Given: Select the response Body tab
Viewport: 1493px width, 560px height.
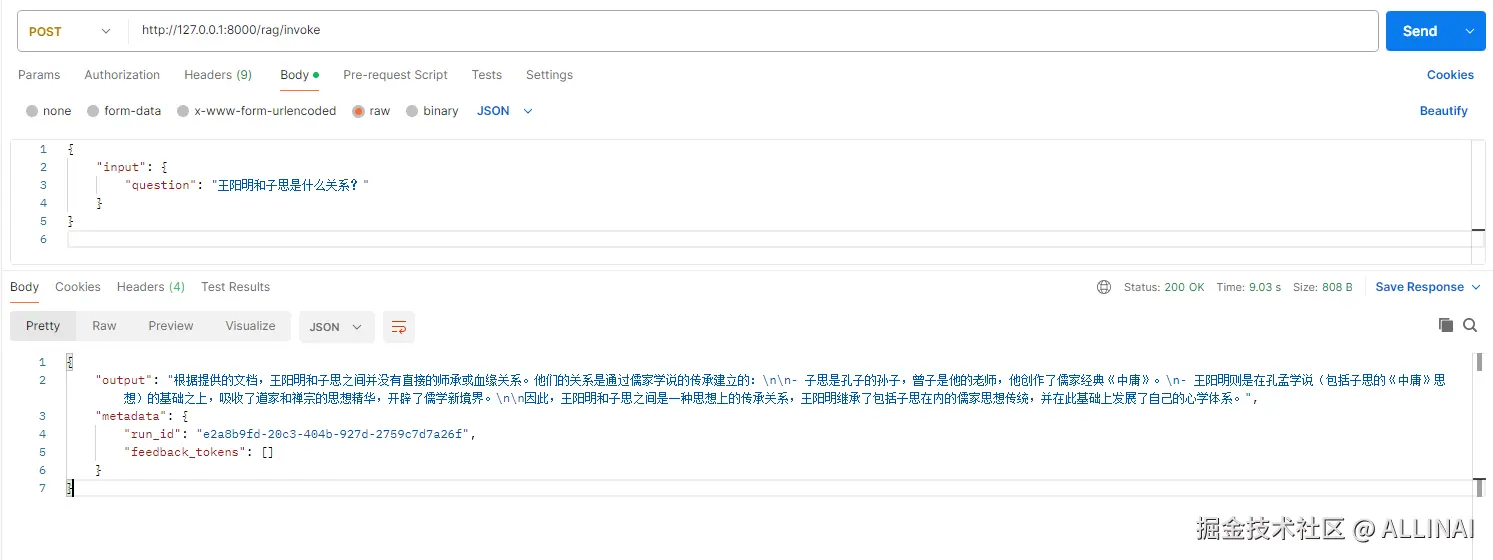Looking at the screenshot, I should tap(25, 287).
